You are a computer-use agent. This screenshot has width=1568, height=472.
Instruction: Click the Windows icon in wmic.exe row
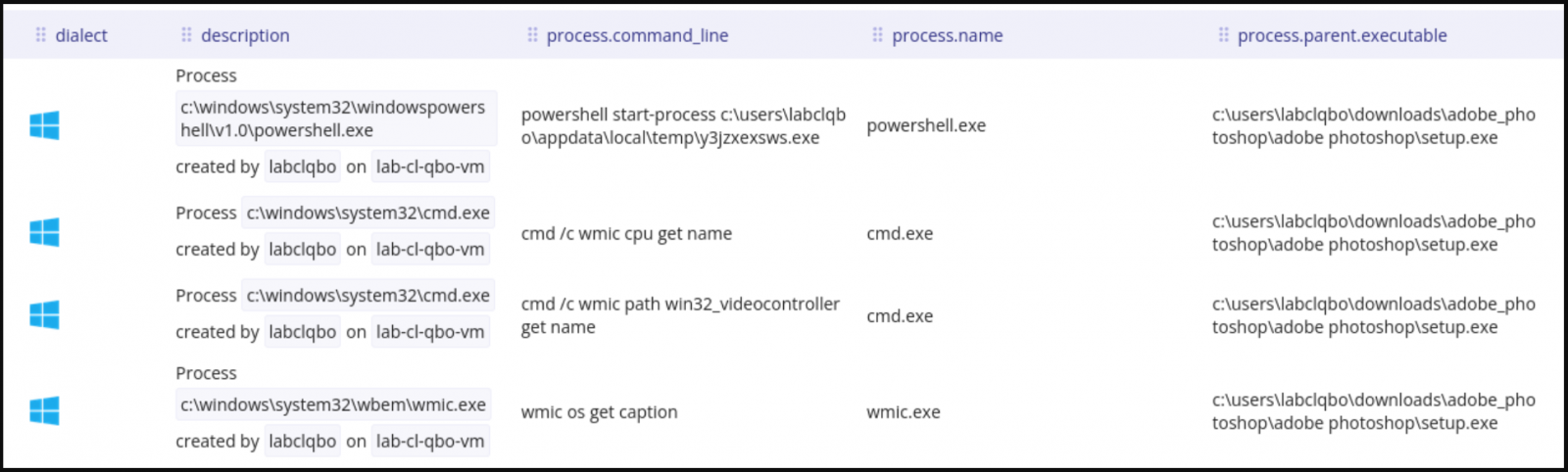pos(44,410)
